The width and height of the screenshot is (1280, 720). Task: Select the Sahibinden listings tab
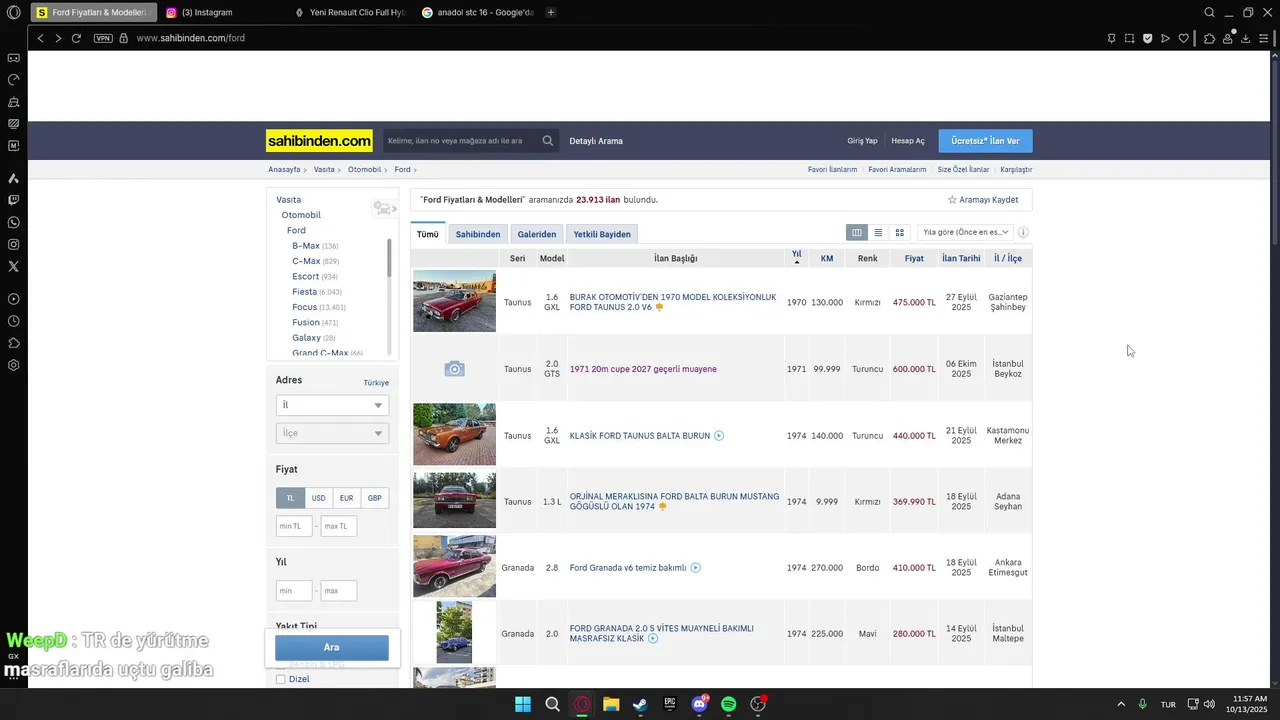(x=478, y=234)
